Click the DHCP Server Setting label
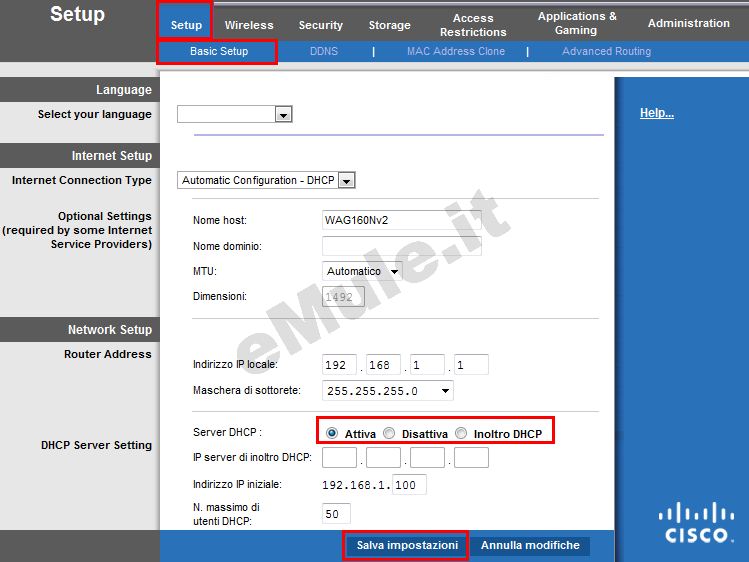Image resolution: width=749 pixels, height=562 pixels. tap(96, 445)
